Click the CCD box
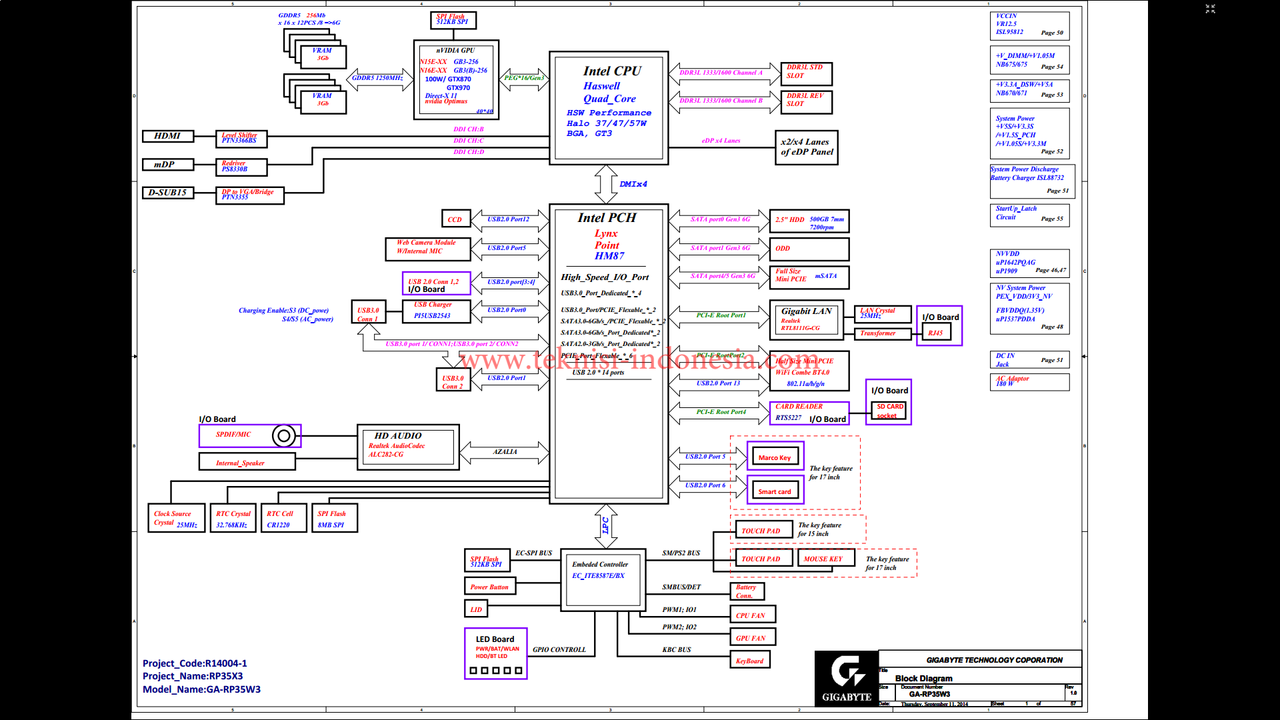 [x=455, y=218]
